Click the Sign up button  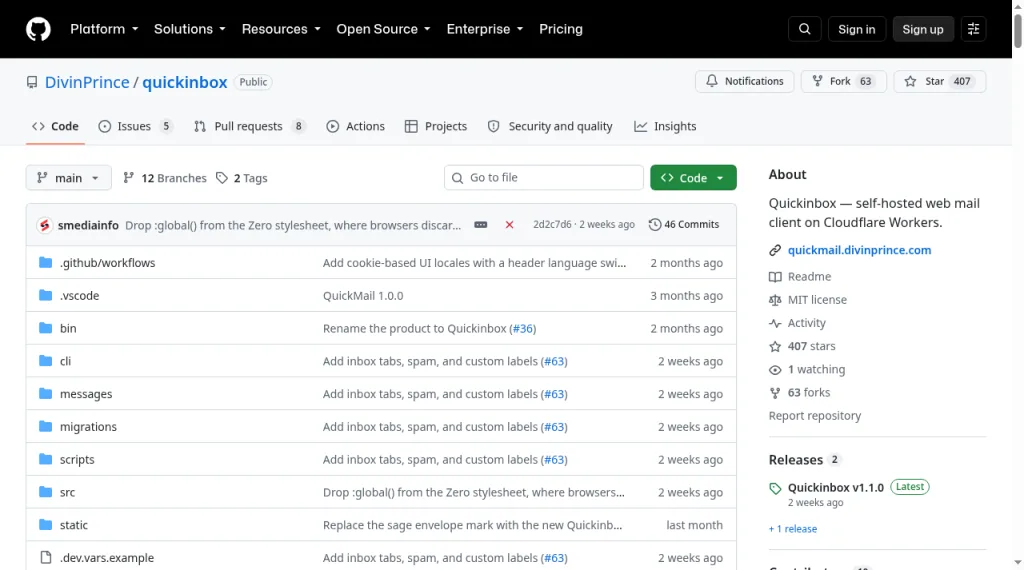pos(922,29)
